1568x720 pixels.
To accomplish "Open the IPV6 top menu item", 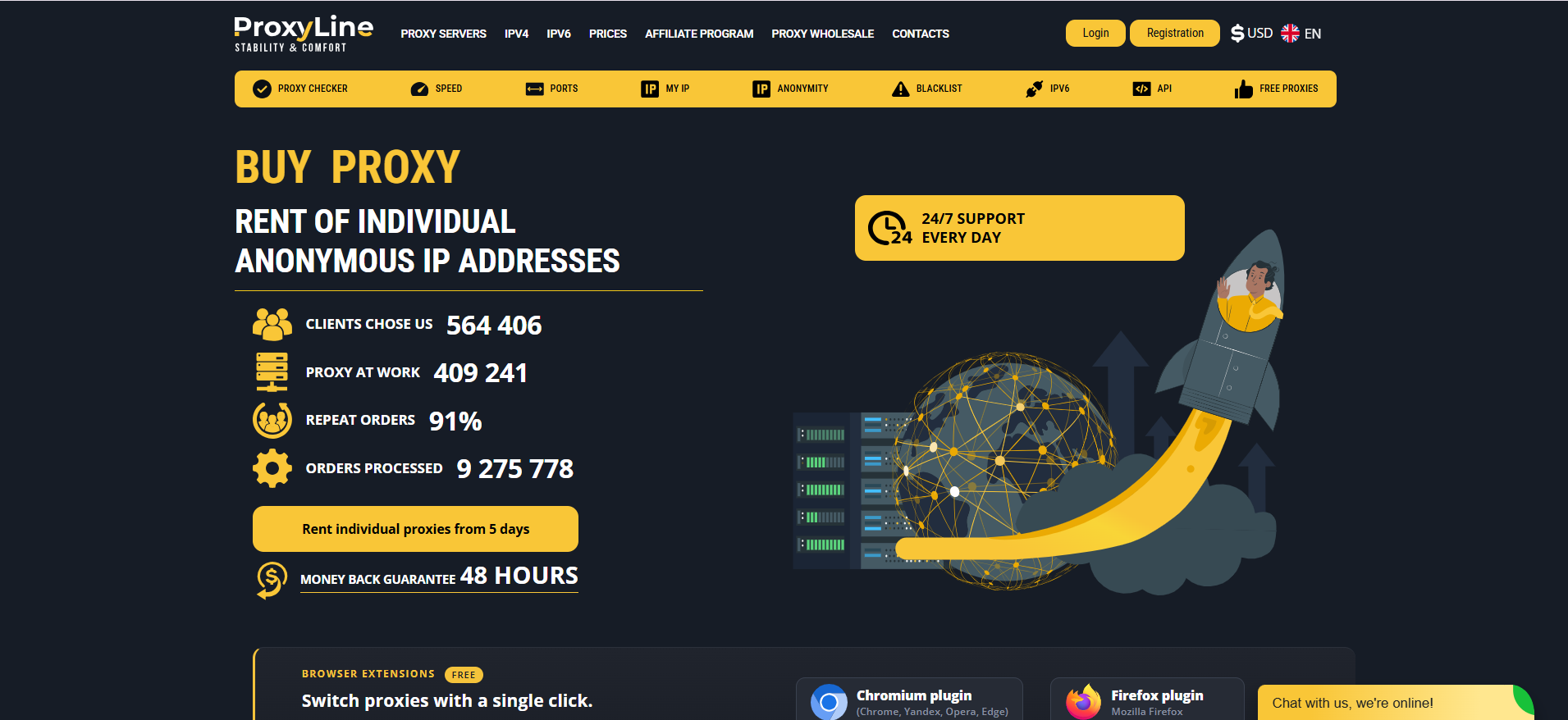I will [x=559, y=34].
